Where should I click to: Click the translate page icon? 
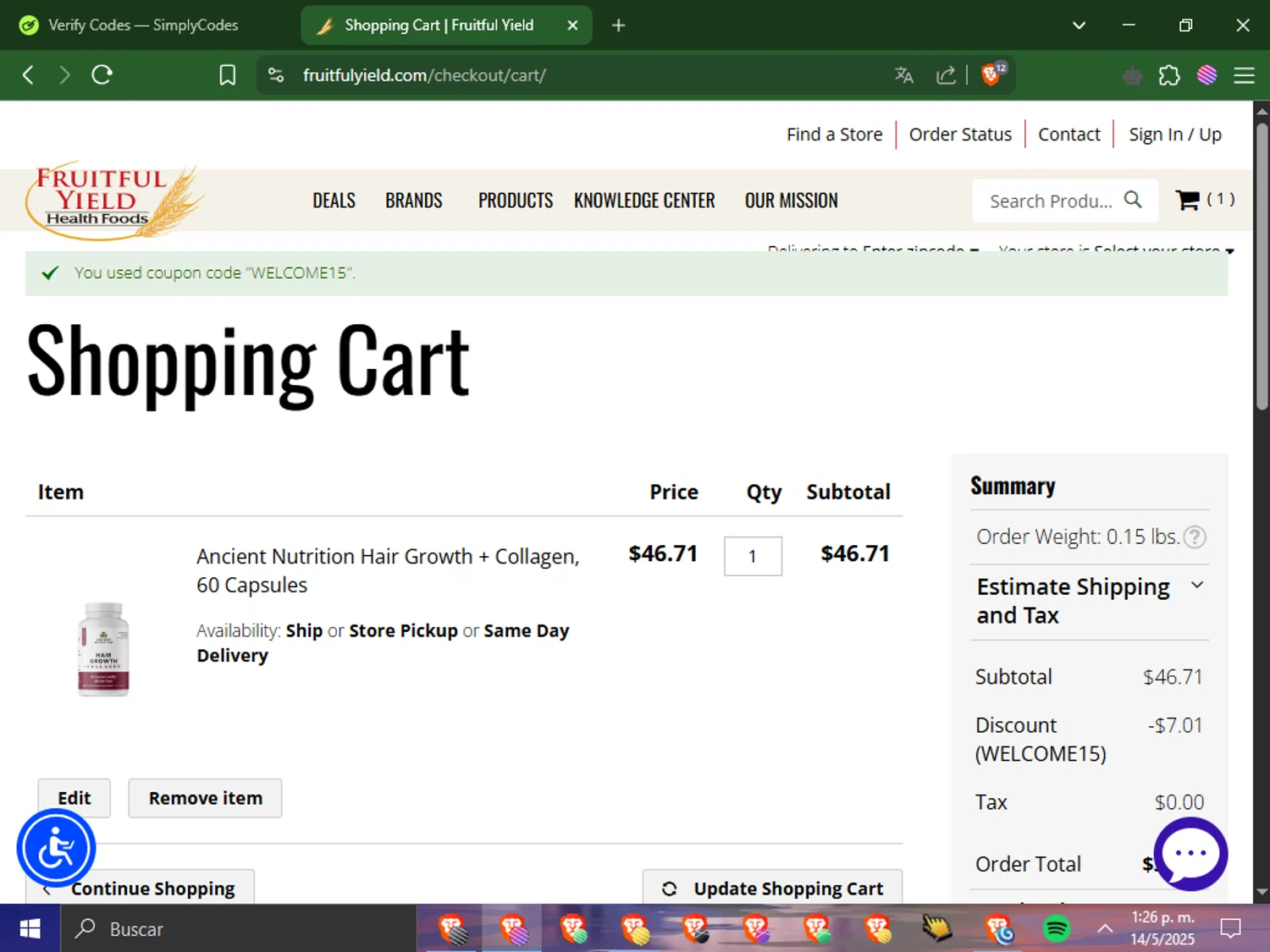coord(904,75)
